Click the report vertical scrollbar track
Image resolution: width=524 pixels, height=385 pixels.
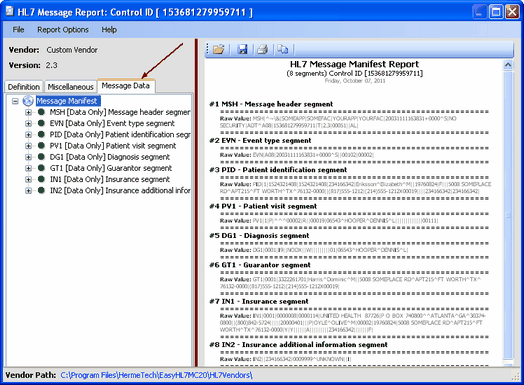tap(508, 214)
